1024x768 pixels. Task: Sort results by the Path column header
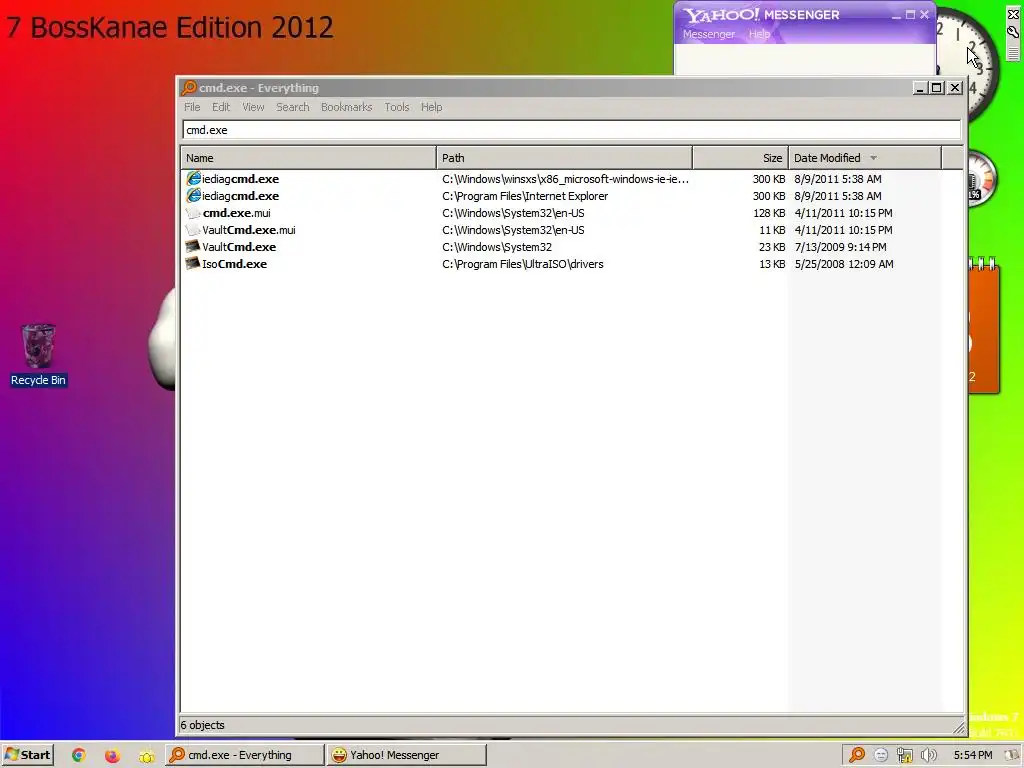(564, 158)
